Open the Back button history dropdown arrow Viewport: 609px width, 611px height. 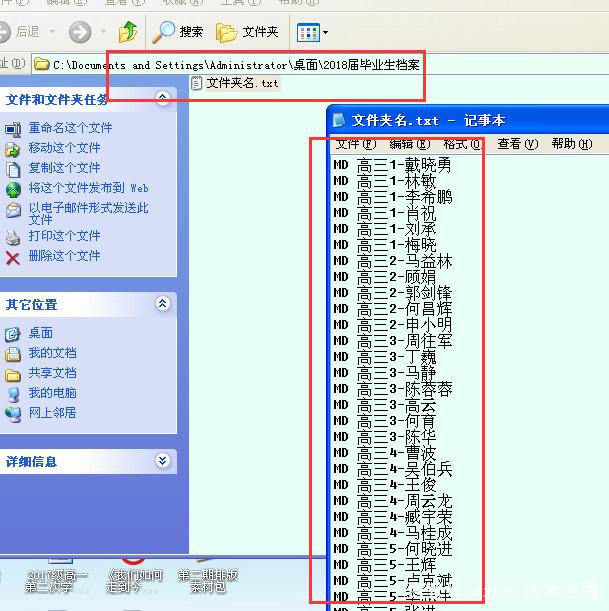click(x=53, y=31)
